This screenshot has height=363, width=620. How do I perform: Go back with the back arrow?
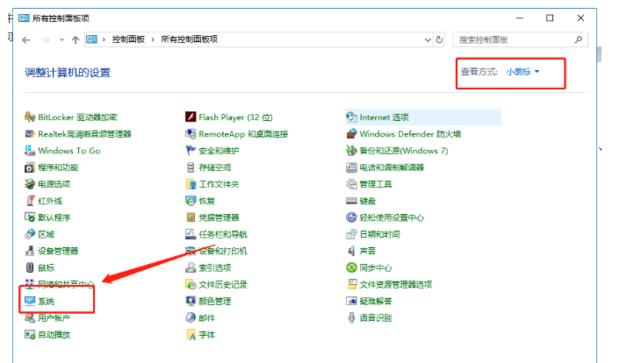coord(26,40)
